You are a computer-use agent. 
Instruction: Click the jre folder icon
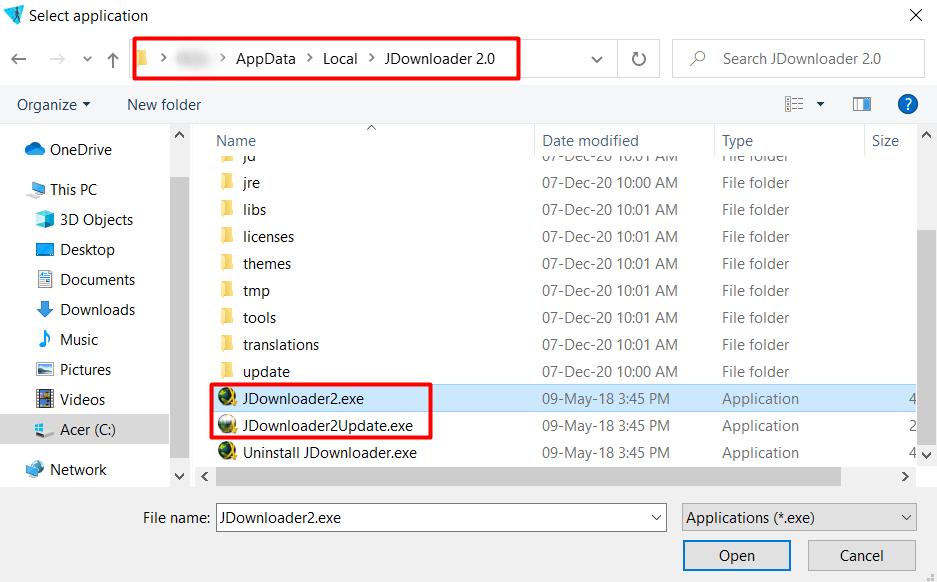(227, 181)
